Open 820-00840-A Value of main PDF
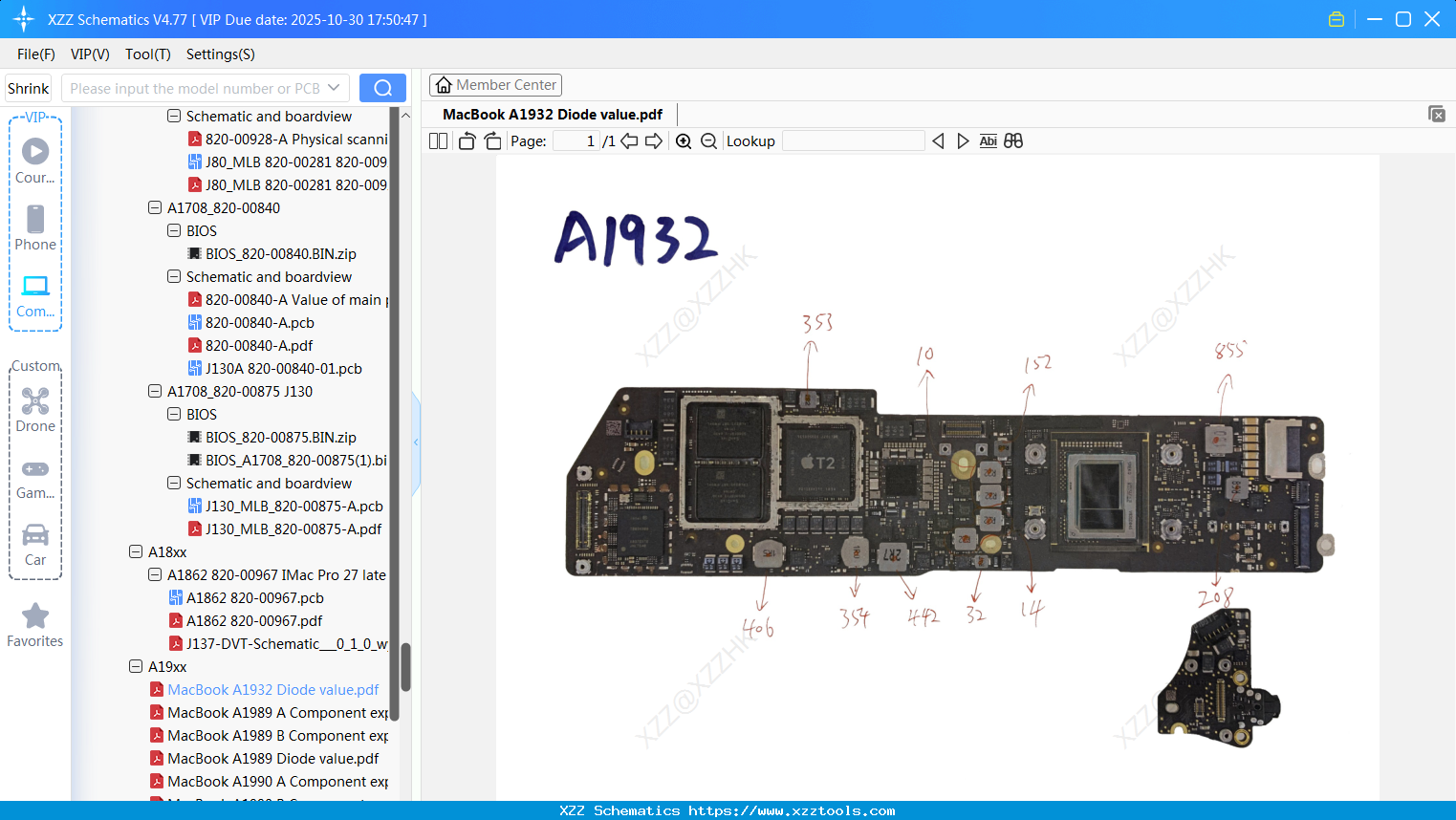Image resolution: width=1456 pixels, height=820 pixels. coord(288,299)
